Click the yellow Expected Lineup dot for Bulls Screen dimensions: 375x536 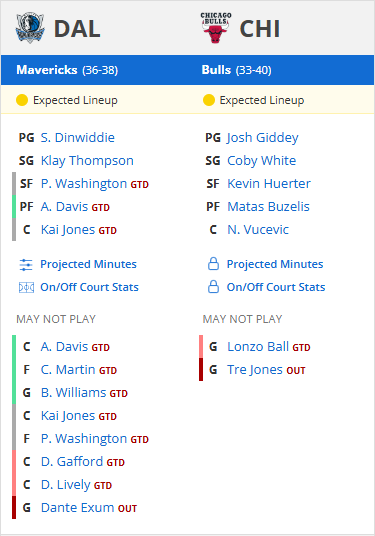tap(209, 100)
